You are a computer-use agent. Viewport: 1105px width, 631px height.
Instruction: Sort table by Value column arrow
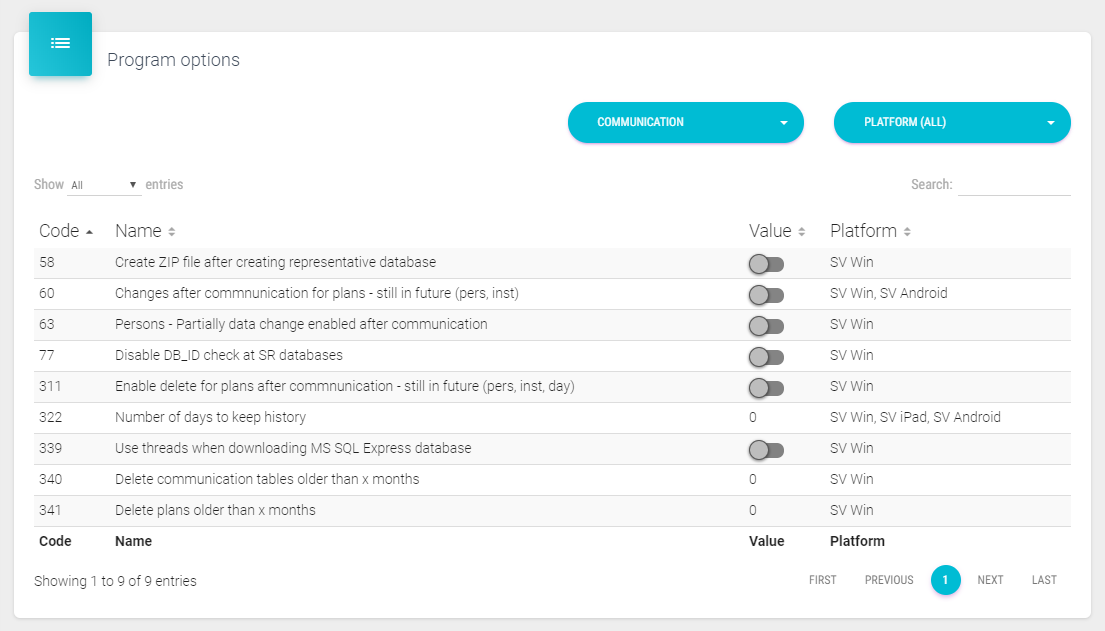802,232
